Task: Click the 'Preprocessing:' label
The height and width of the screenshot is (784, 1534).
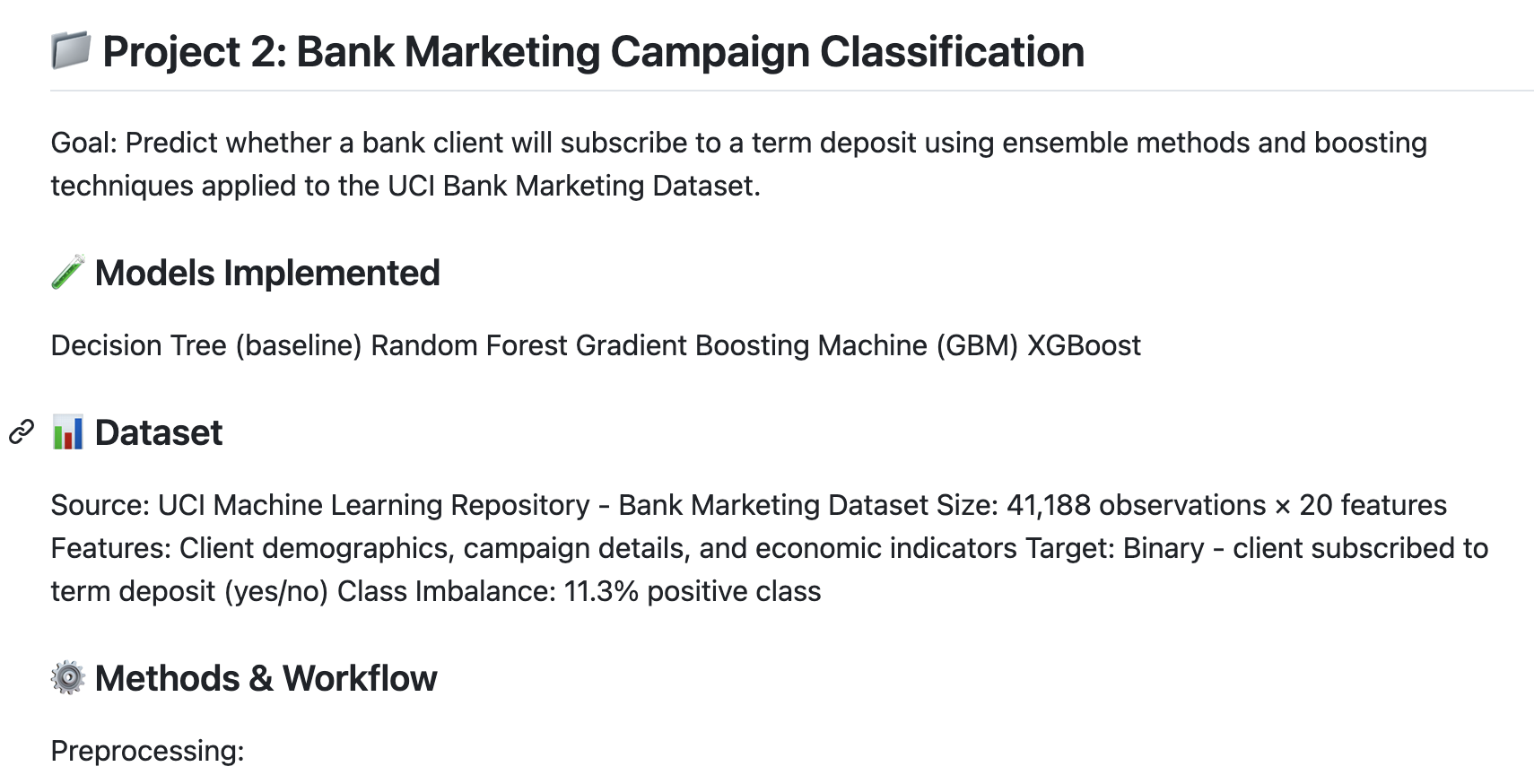Action: click(147, 751)
